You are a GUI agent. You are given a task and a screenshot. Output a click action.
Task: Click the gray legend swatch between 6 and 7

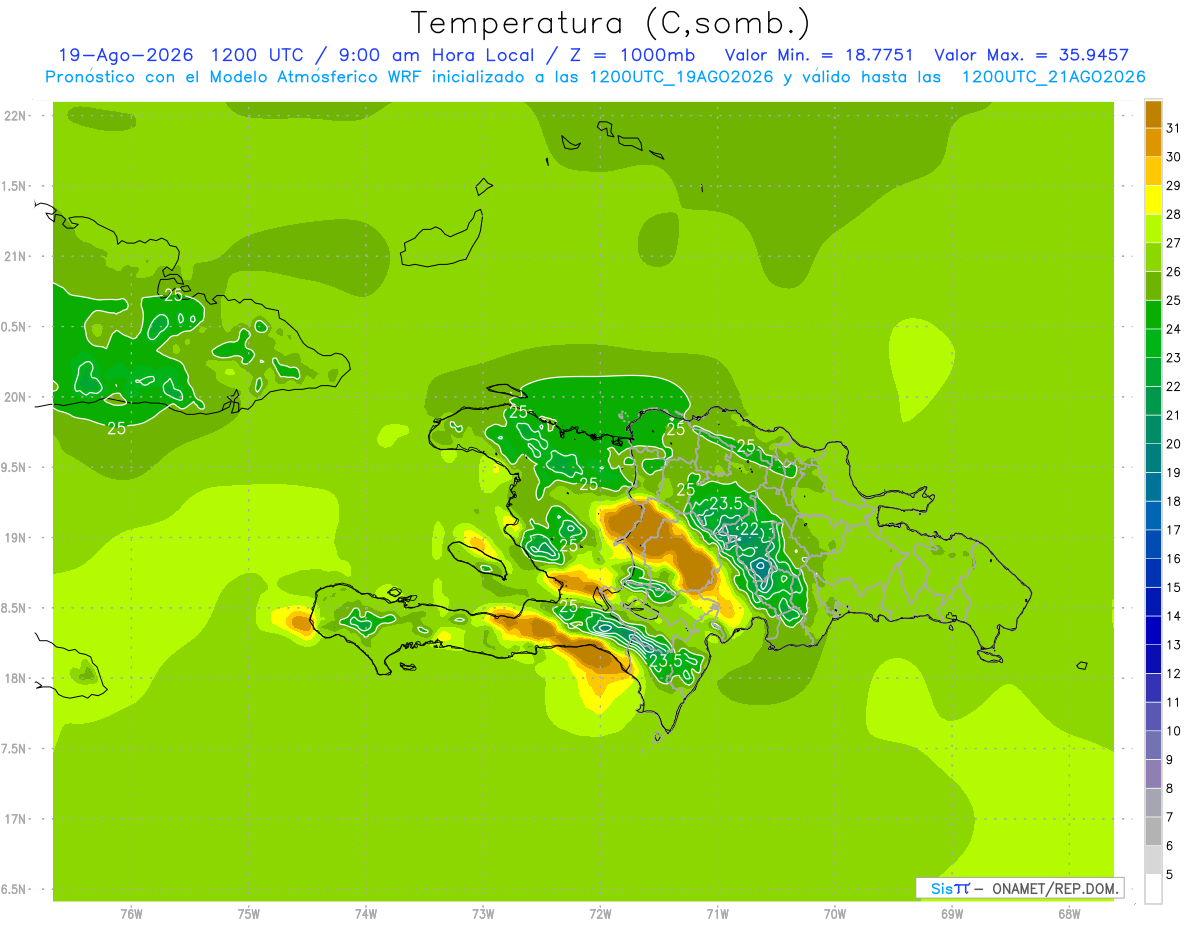[x=1153, y=832]
